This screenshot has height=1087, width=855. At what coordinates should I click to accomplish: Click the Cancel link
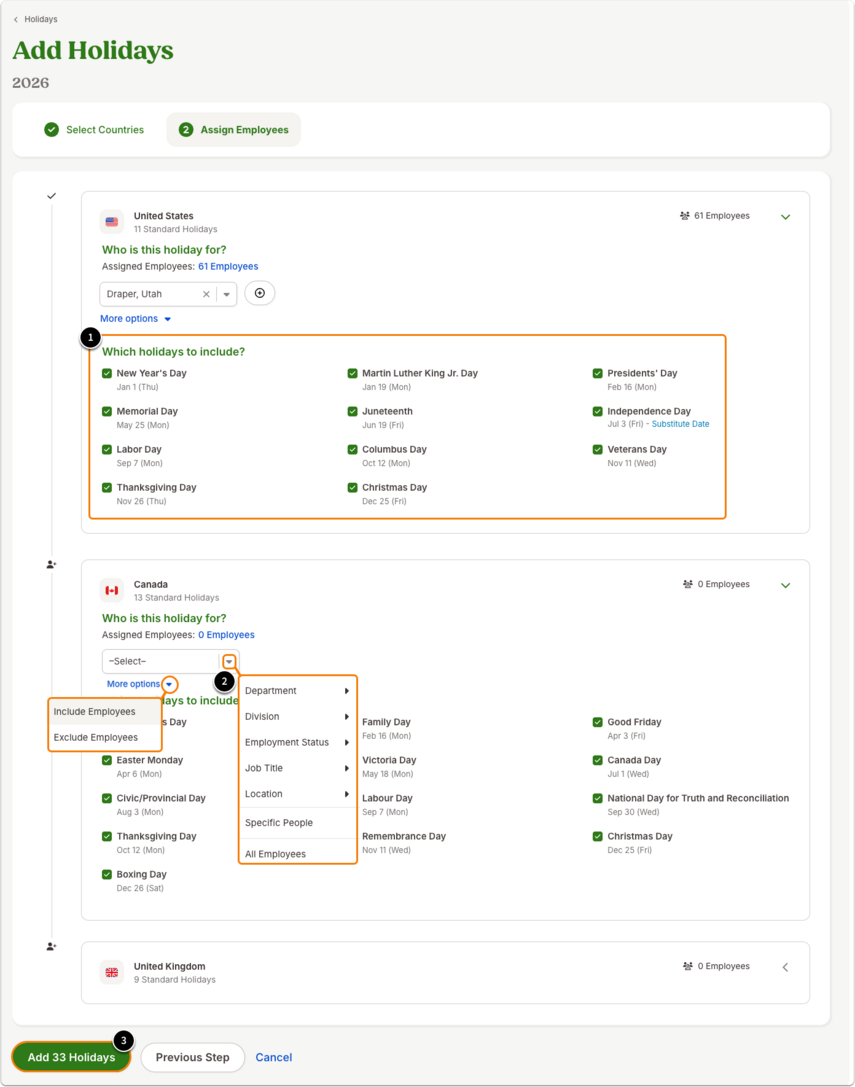[x=274, y=1057]
